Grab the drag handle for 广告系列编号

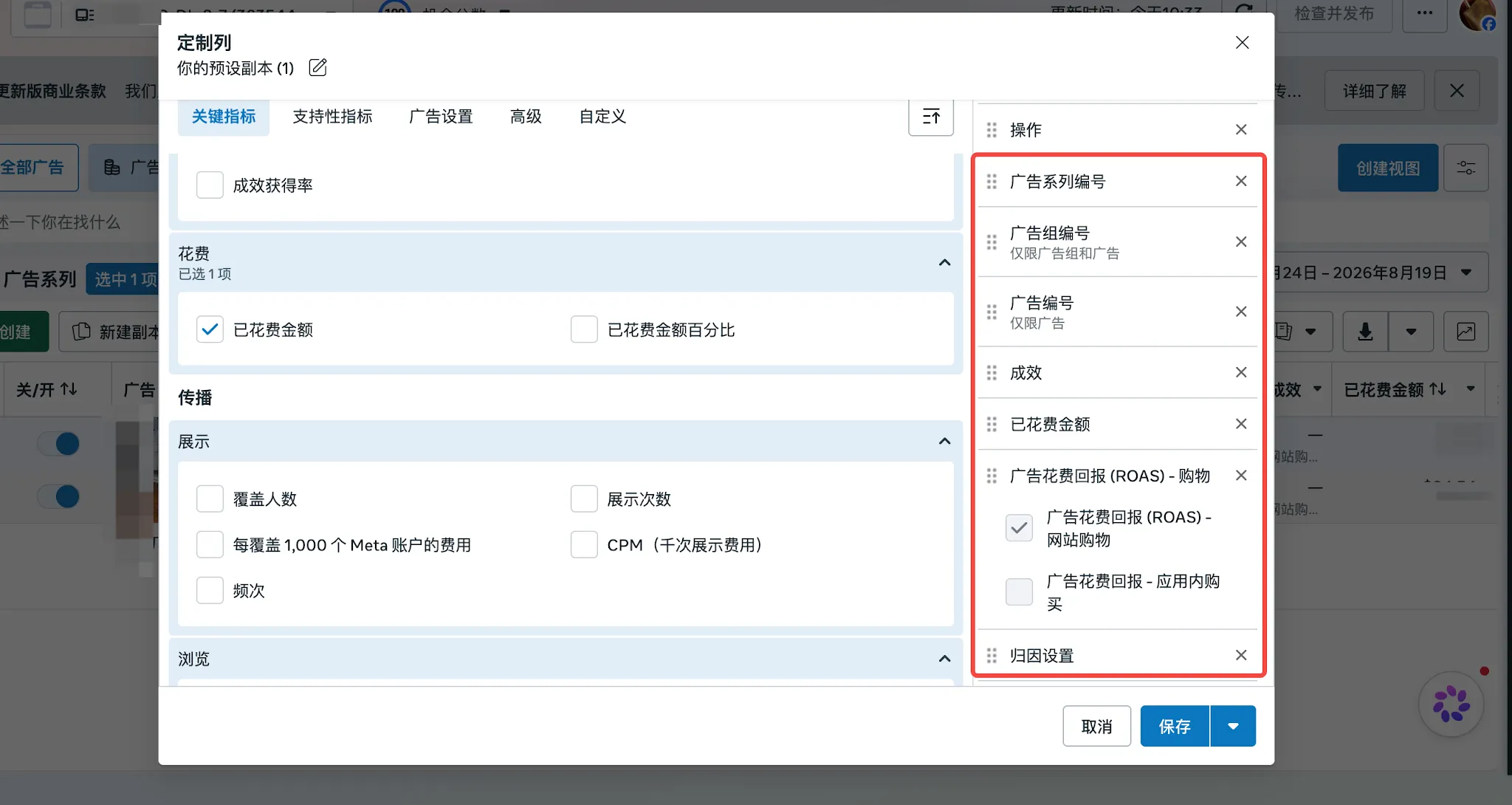pyautogui.click(x=992, y=182)
